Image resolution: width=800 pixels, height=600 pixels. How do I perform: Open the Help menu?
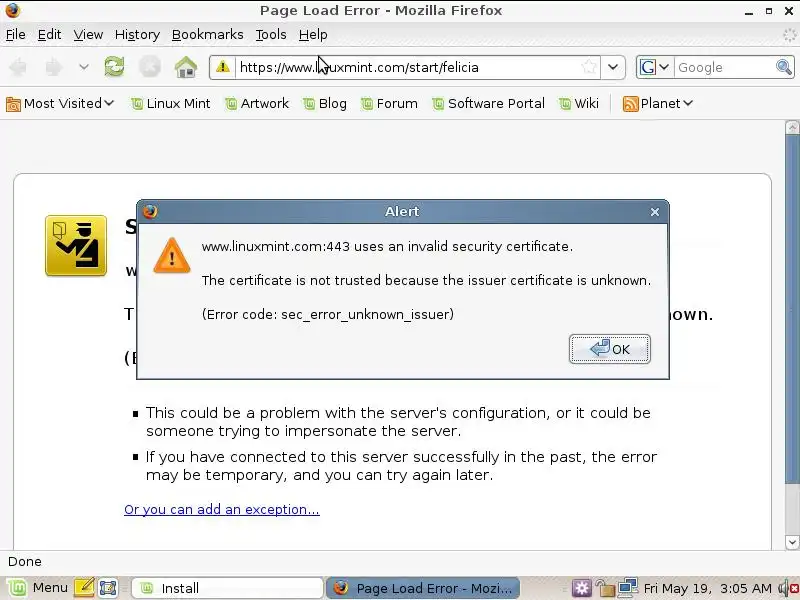(313, 35)
